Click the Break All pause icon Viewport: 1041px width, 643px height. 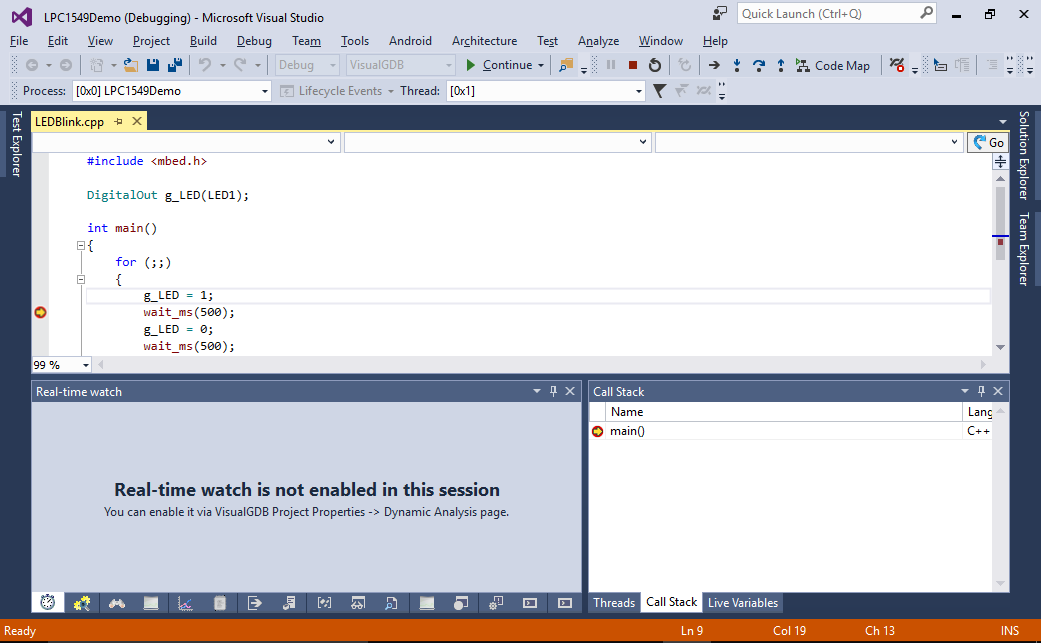click(611, 65)
